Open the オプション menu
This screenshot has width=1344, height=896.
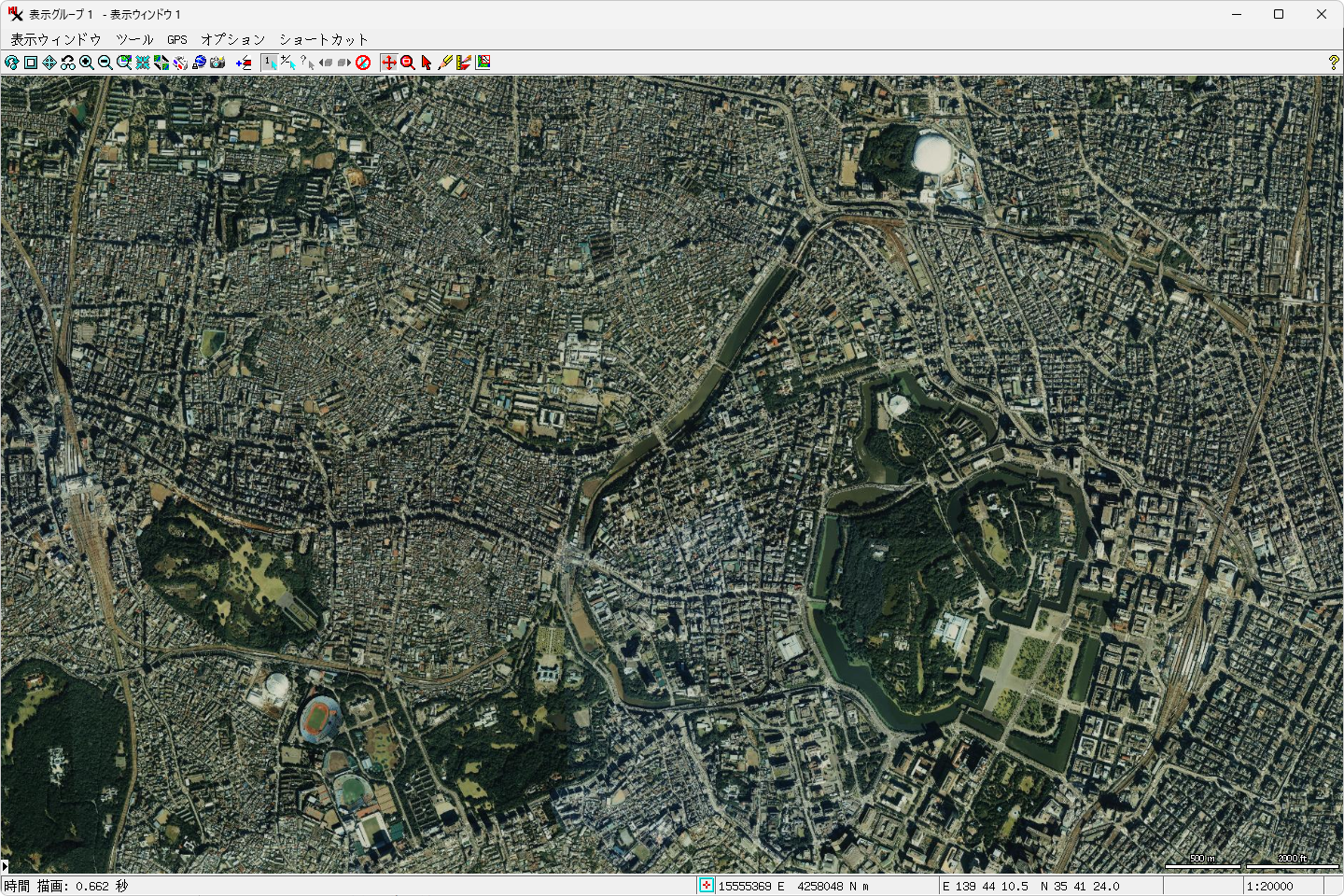233,39
